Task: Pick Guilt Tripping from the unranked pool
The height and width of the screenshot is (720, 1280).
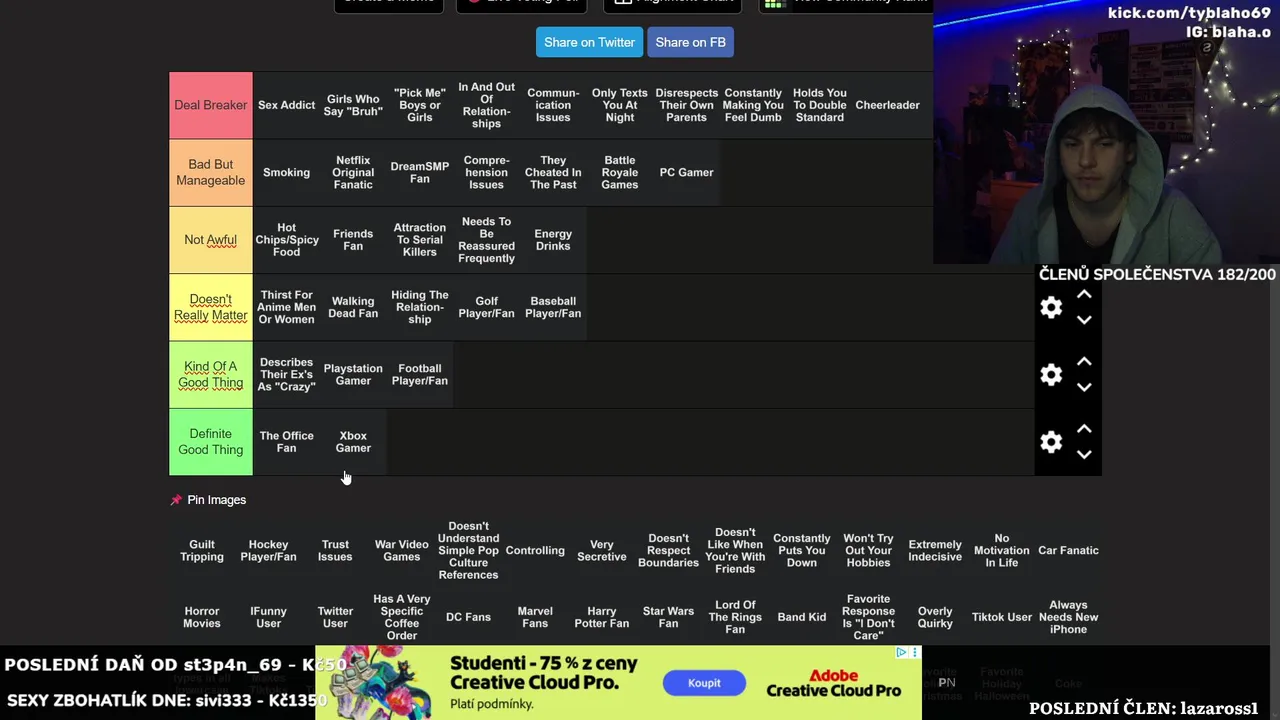Action: 202,550
